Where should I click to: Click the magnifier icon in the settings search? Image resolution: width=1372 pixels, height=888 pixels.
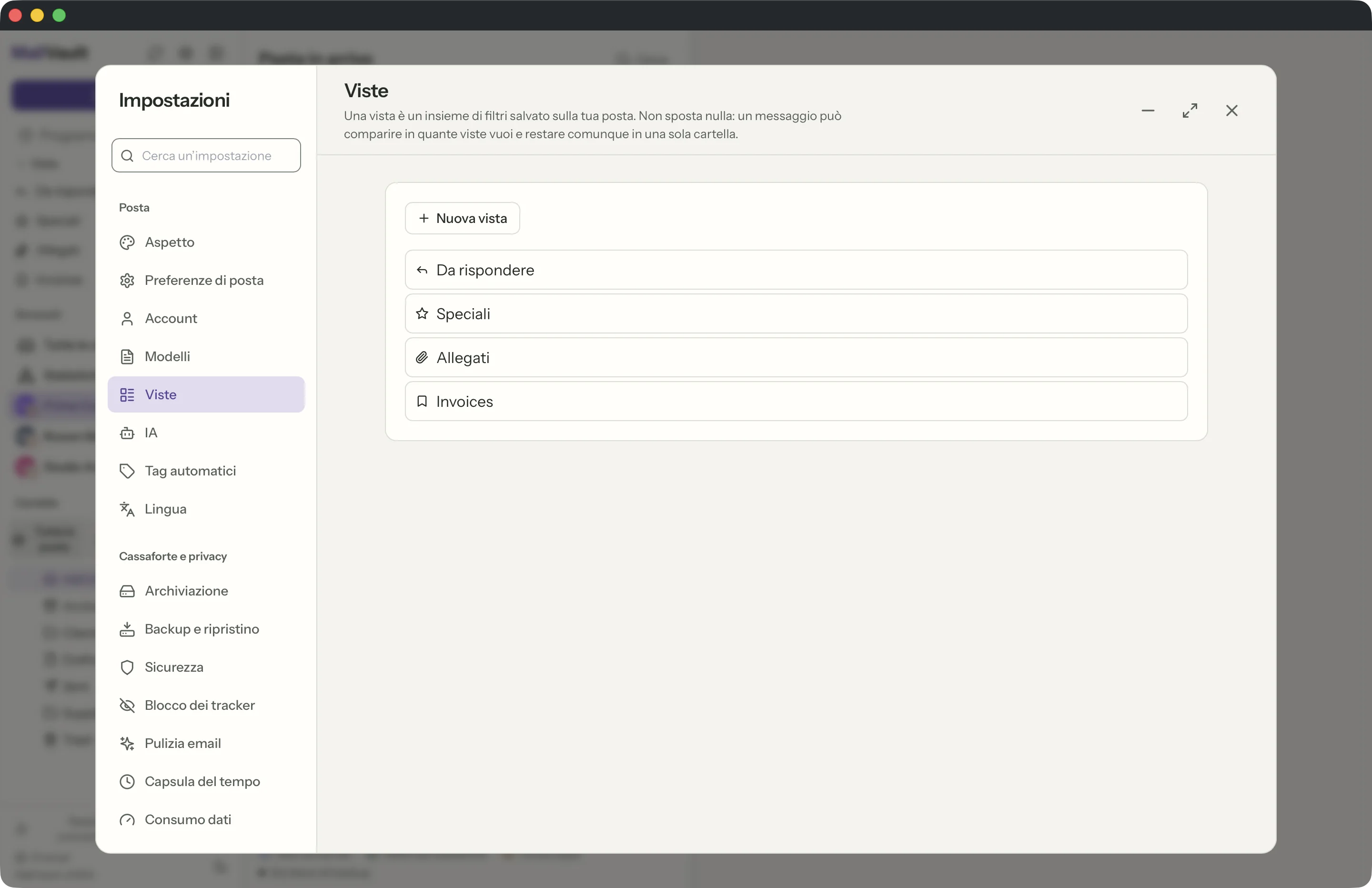[127, 156]
